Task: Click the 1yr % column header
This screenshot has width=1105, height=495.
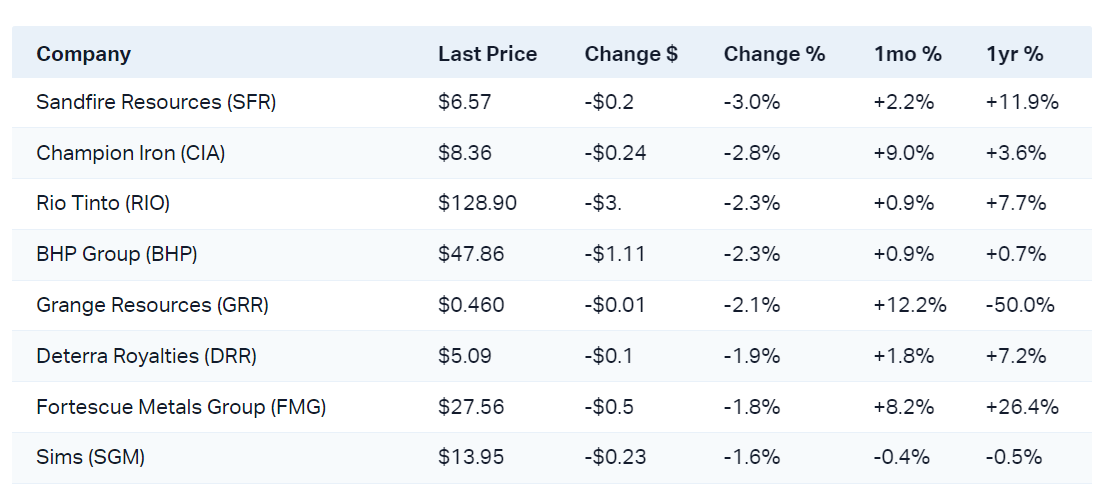Action: tap(1014, 54)
